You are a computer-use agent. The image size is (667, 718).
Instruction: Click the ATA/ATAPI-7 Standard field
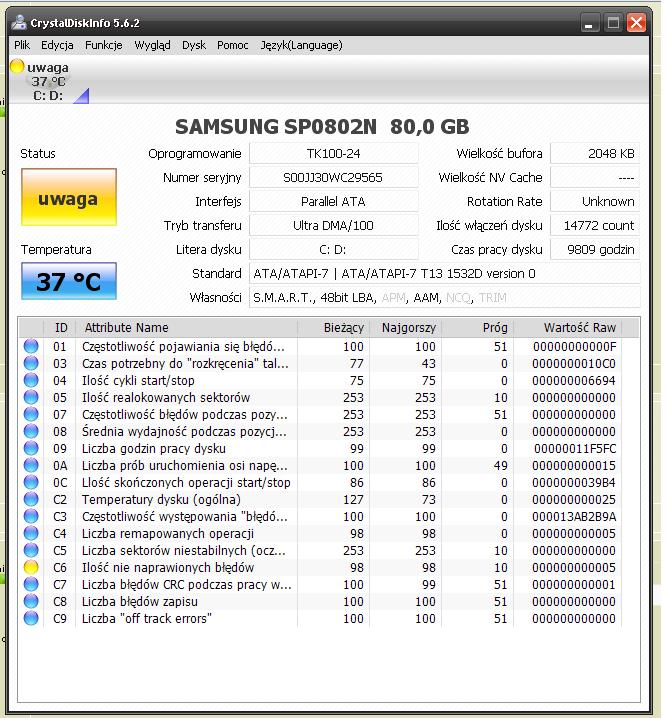click(445, 273)
